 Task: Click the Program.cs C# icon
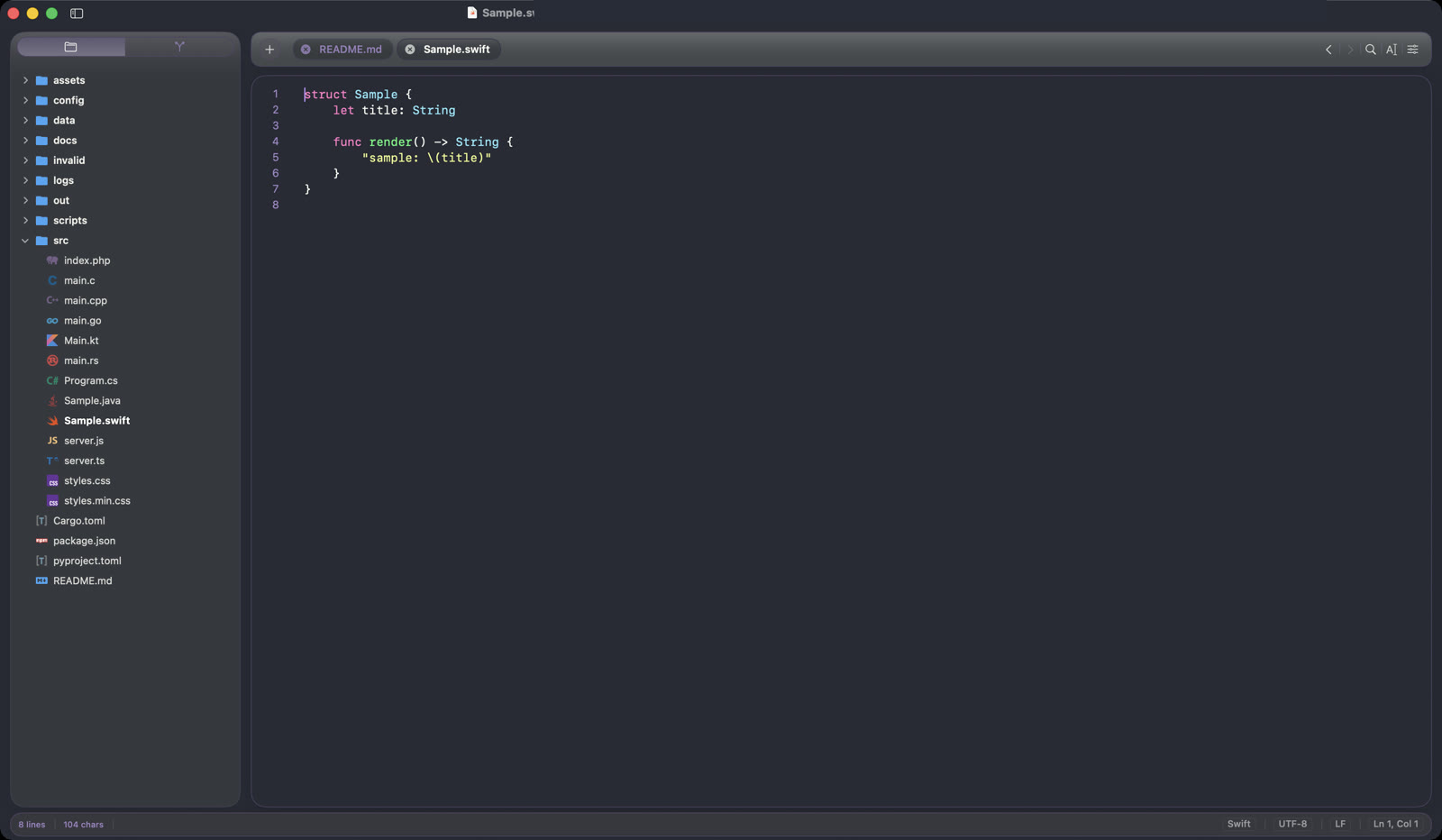[52, 380]
